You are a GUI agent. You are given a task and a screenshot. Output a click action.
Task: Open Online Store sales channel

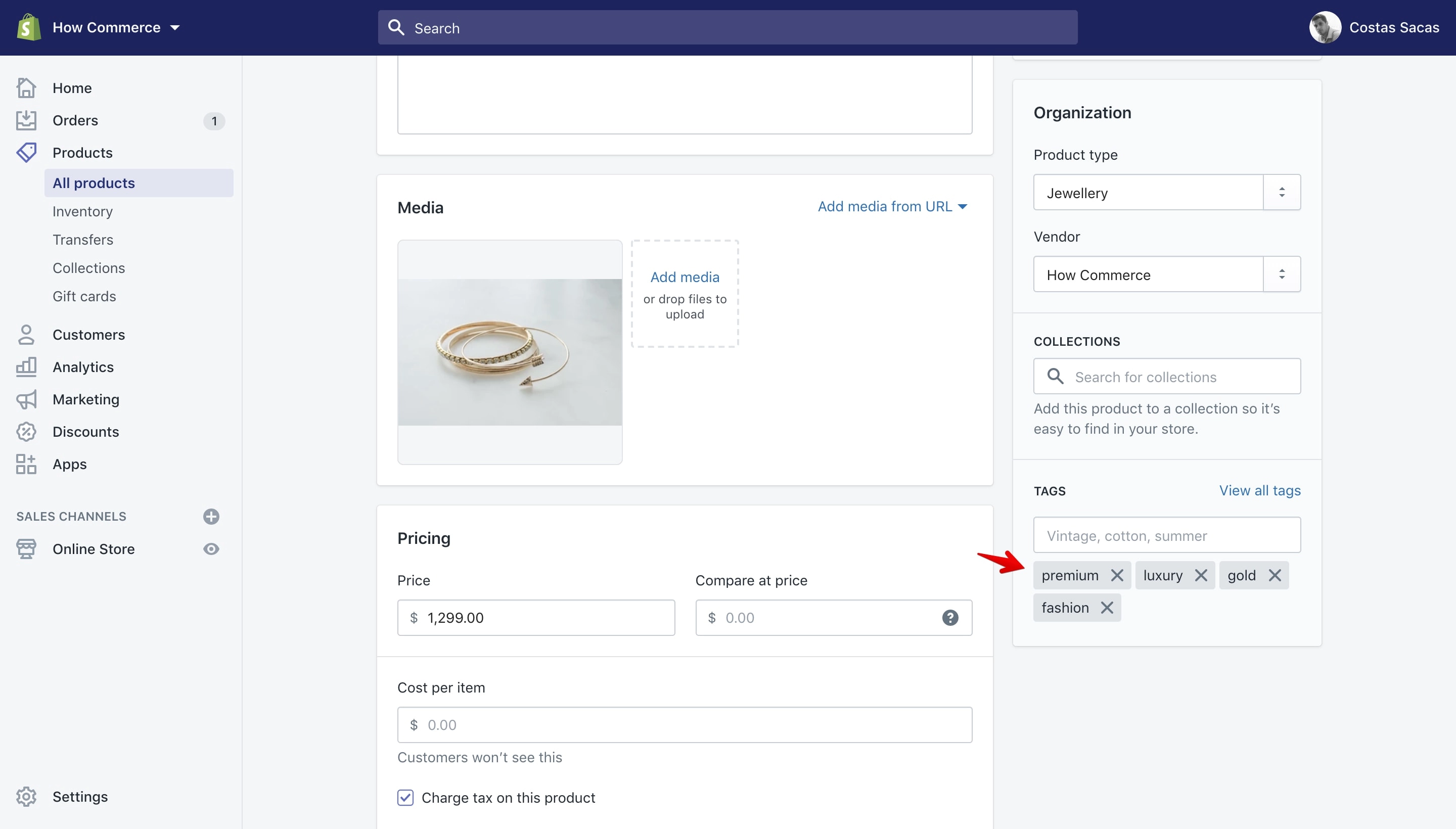(94, 549)
